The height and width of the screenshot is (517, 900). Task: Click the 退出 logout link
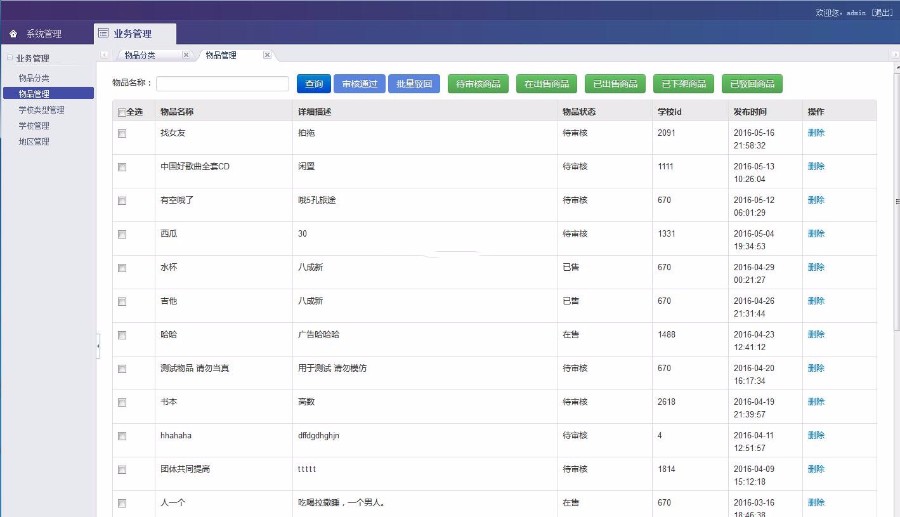pos(882,12)
